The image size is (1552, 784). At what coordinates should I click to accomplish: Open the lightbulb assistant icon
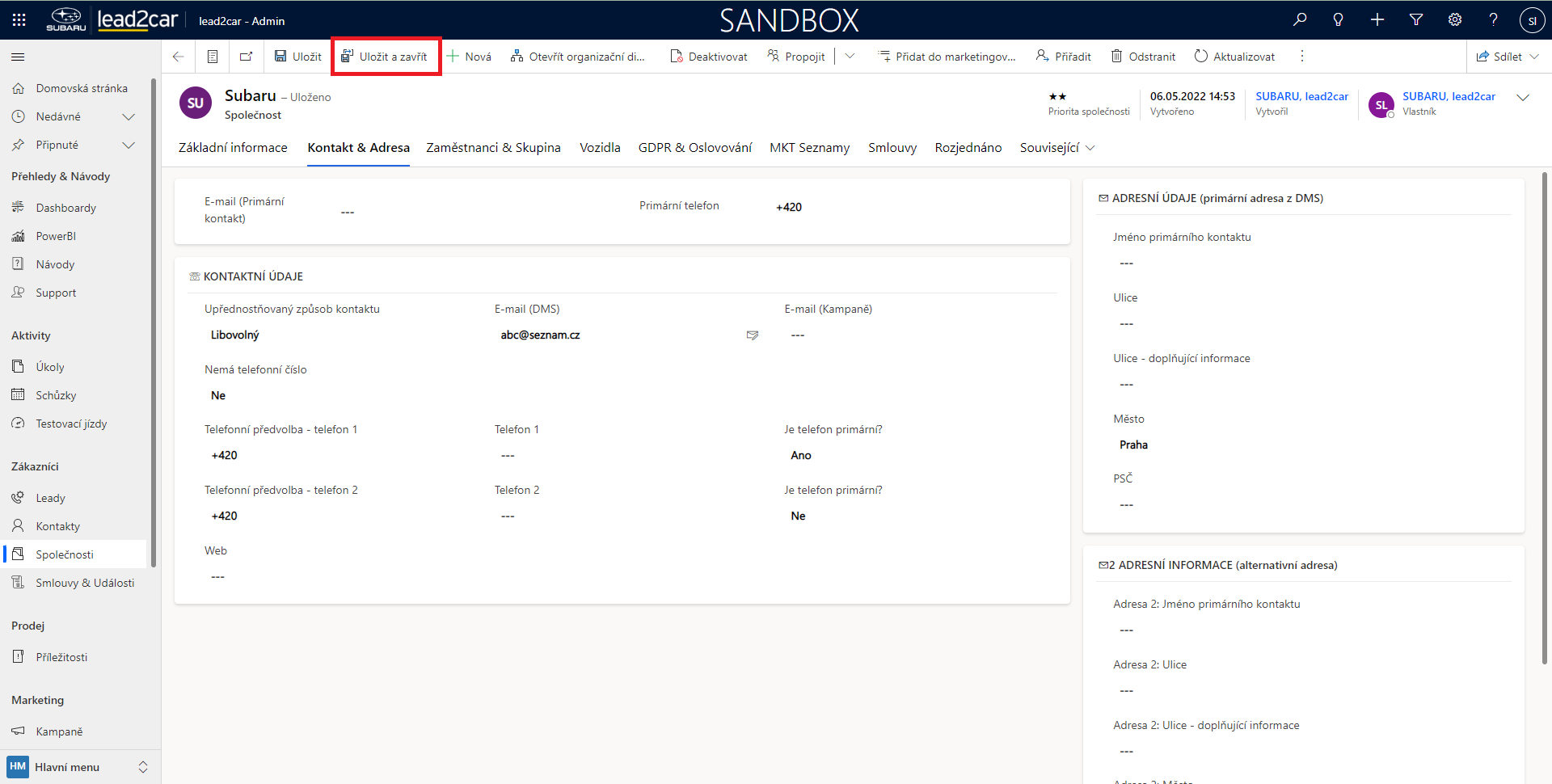[1338, 20]
